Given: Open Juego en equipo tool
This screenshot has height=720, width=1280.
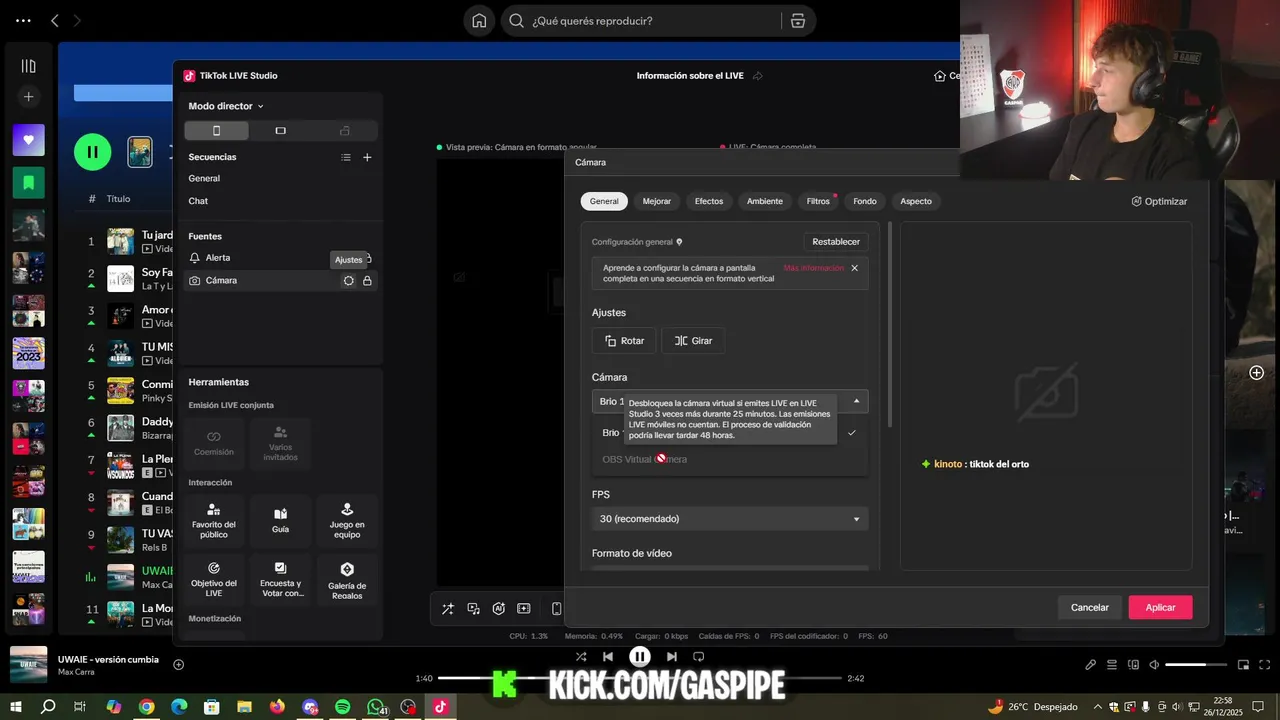Looking at the screenshot, I should point(347,521).
